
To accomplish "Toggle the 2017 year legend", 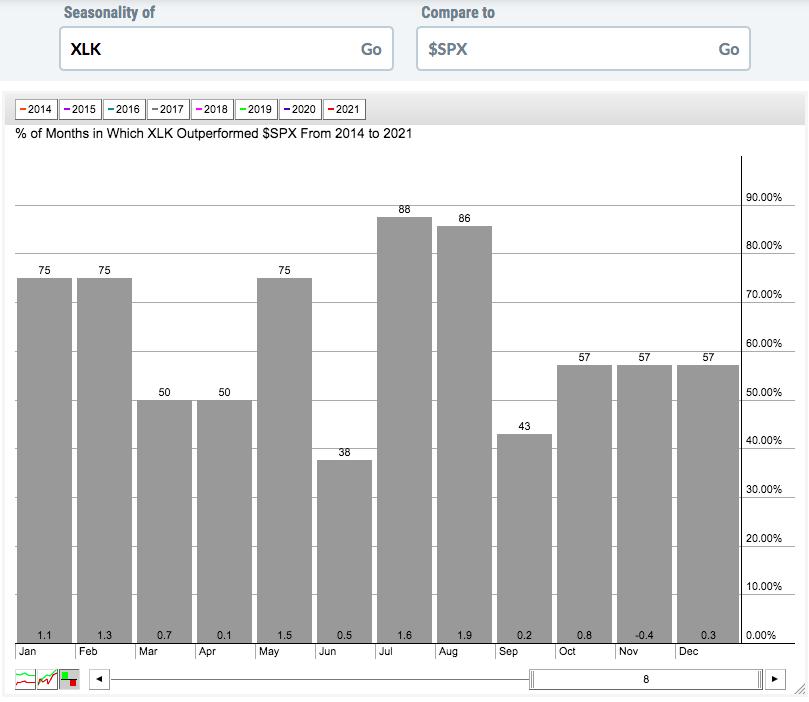I will [168, 109].
